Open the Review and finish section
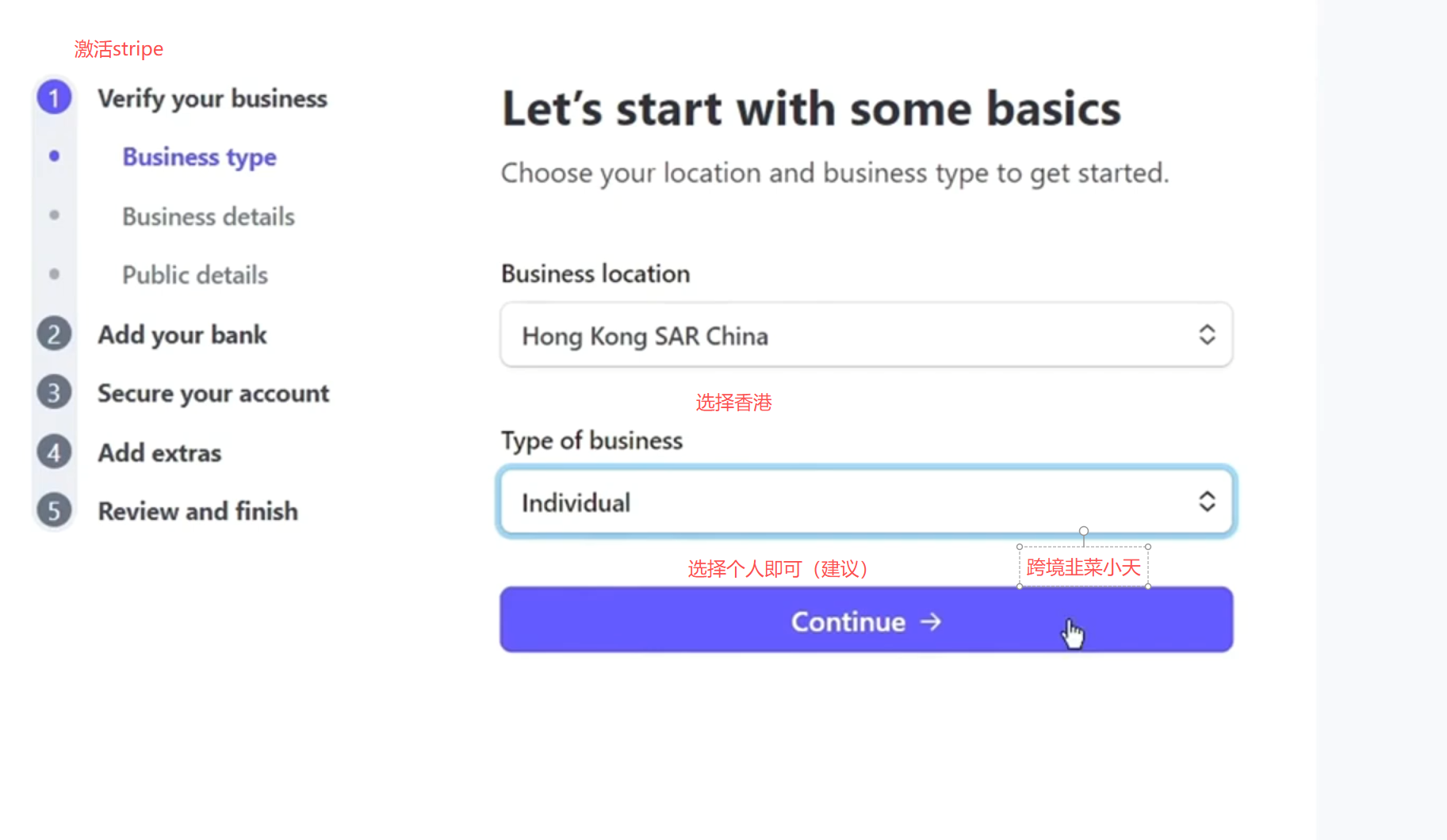Screen dimensions: 1447x840 point(197,511)
